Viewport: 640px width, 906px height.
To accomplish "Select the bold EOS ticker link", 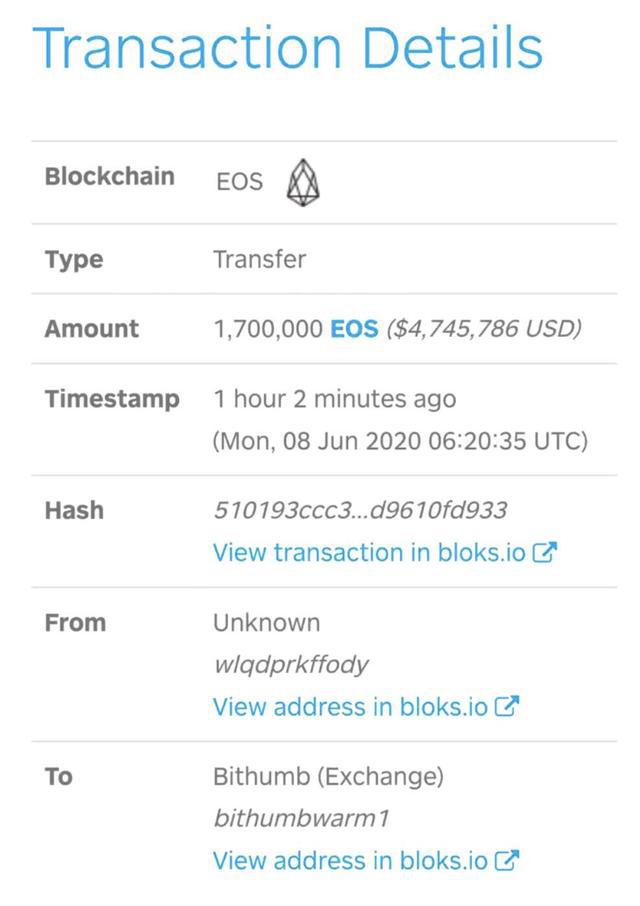I will [353, 328].
